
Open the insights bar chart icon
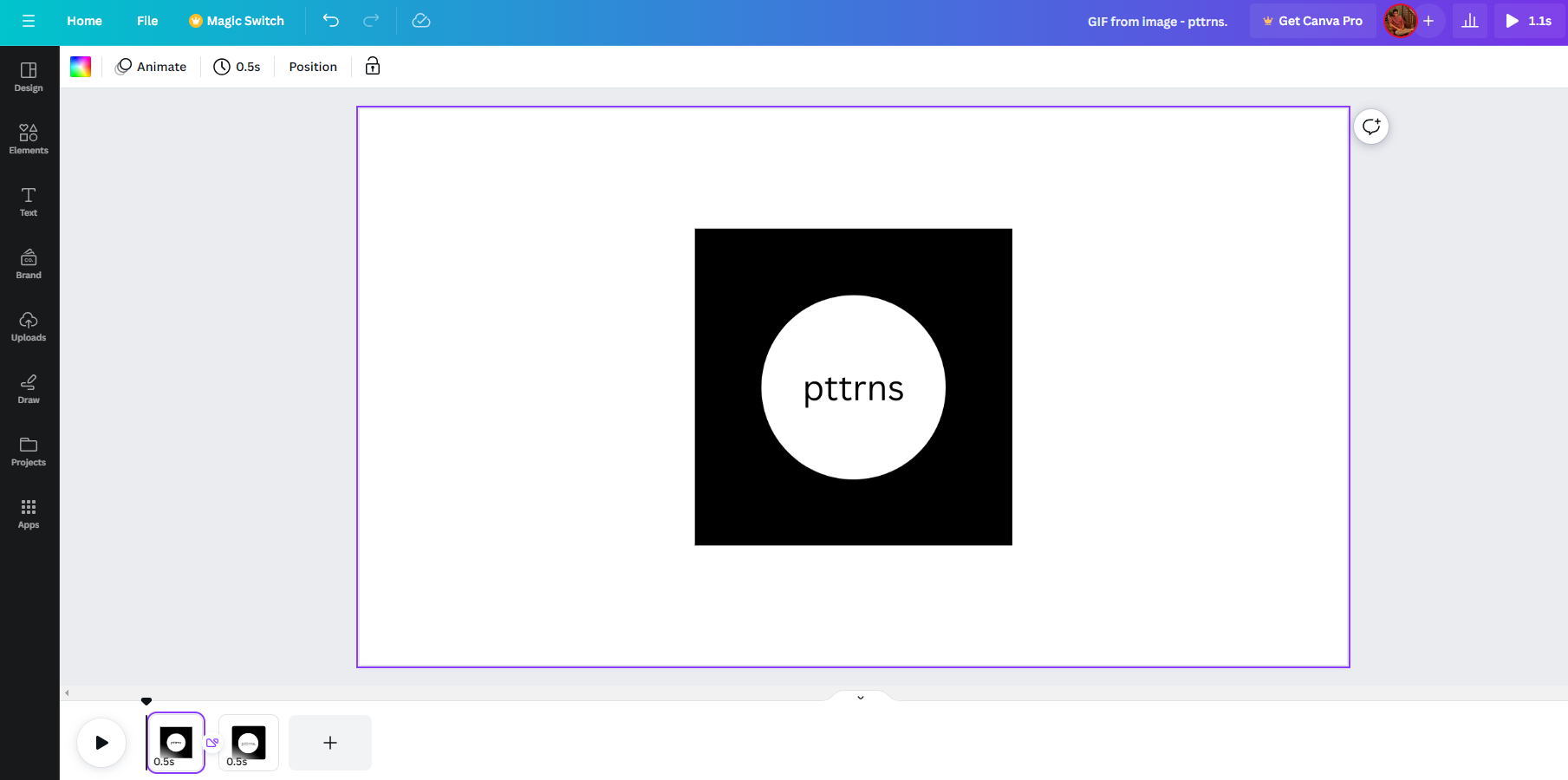(x=1470, y=21)
